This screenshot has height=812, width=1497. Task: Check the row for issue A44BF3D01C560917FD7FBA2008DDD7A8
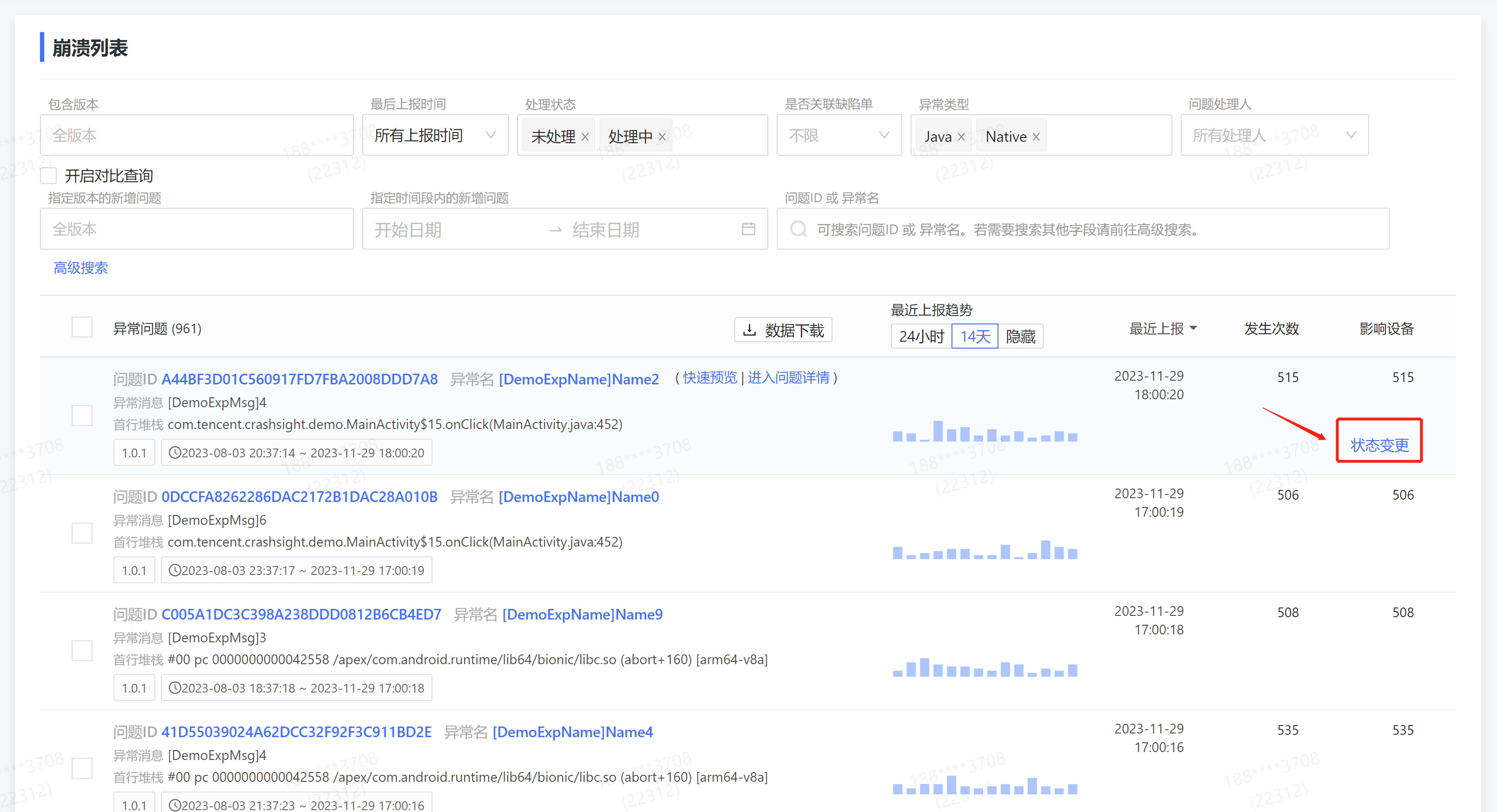tap(82, 415)
